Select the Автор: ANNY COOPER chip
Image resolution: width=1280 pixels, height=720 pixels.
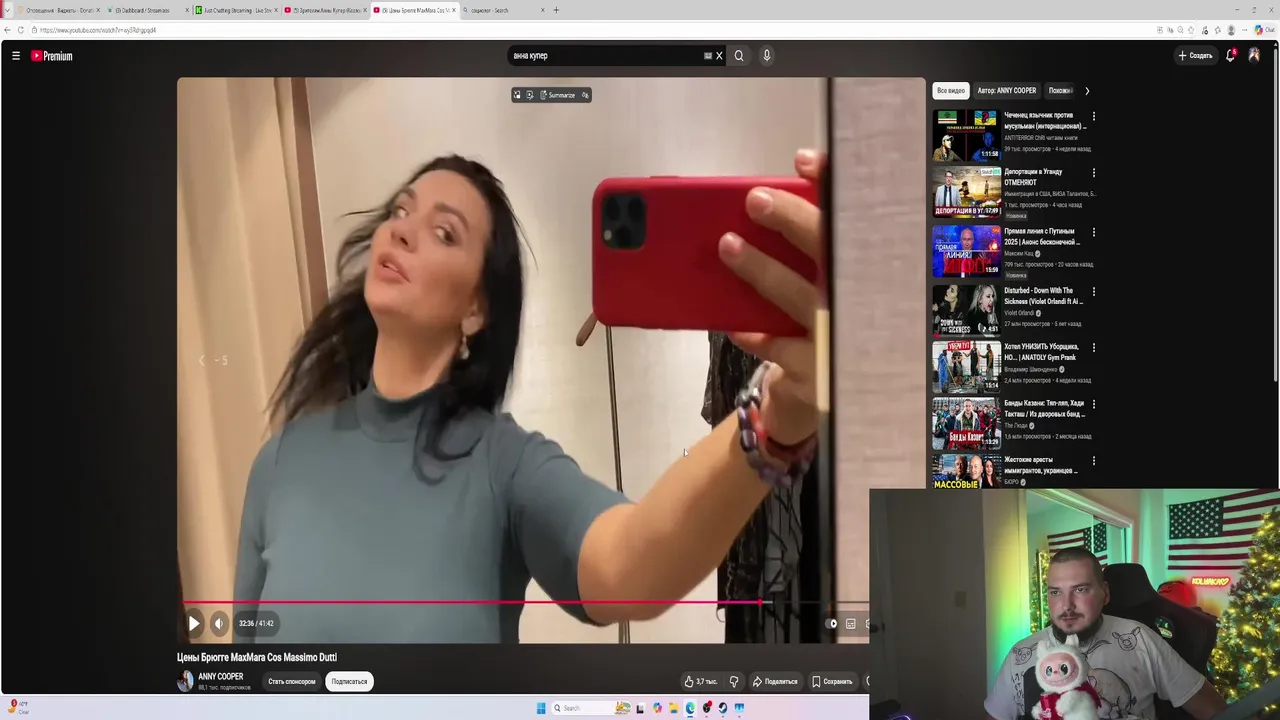point(1007,90)
